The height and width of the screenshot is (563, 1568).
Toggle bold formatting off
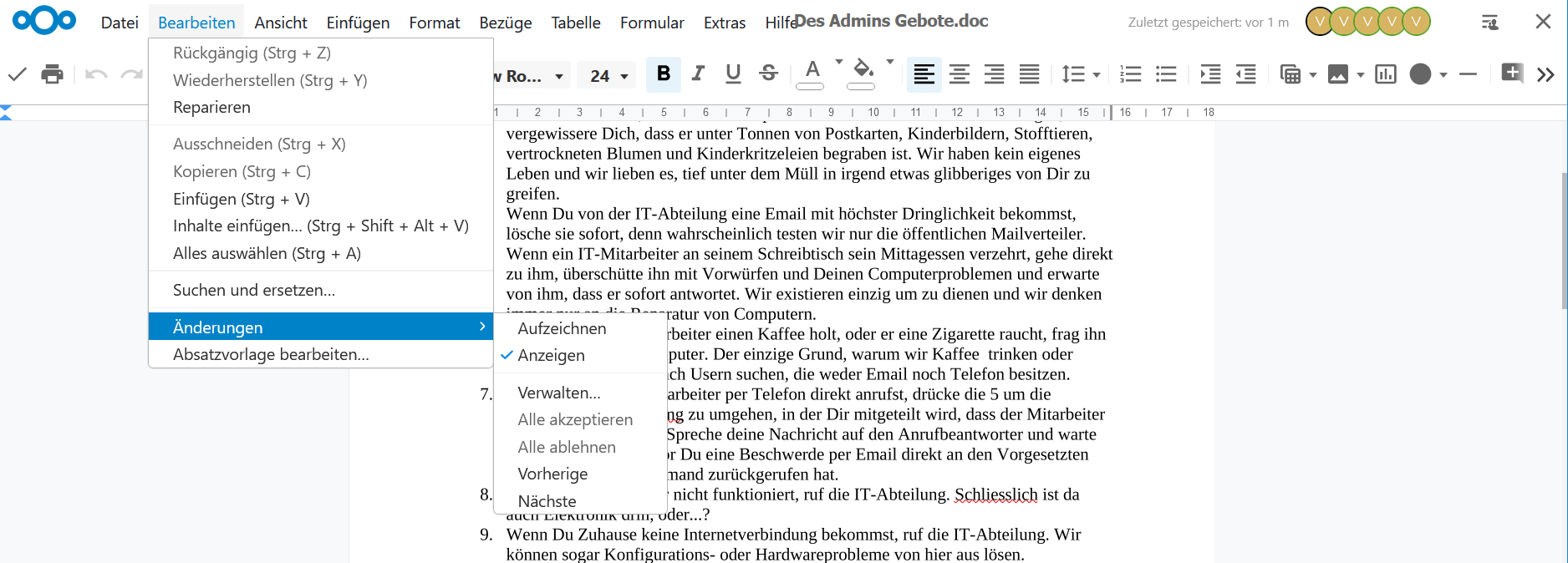664,74
